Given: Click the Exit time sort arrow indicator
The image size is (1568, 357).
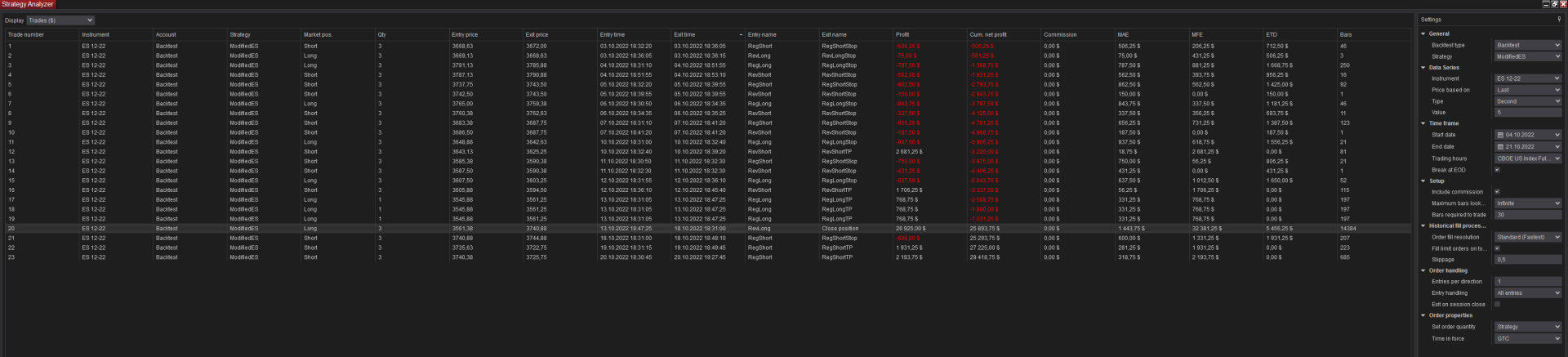Looking at the screenshot, I should click(x=741, y=35).
